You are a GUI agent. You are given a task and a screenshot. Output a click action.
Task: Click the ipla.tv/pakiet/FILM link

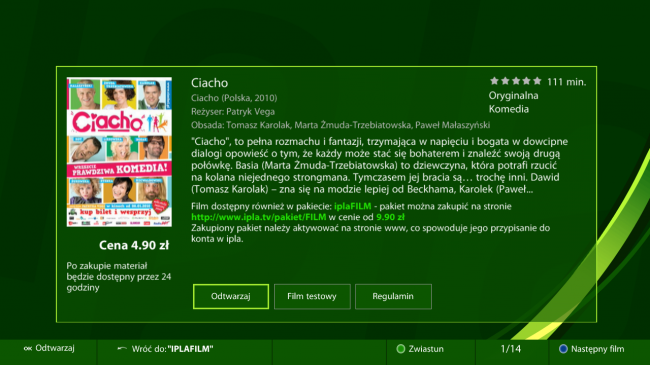pyautogui.click(x=259, y=217)
